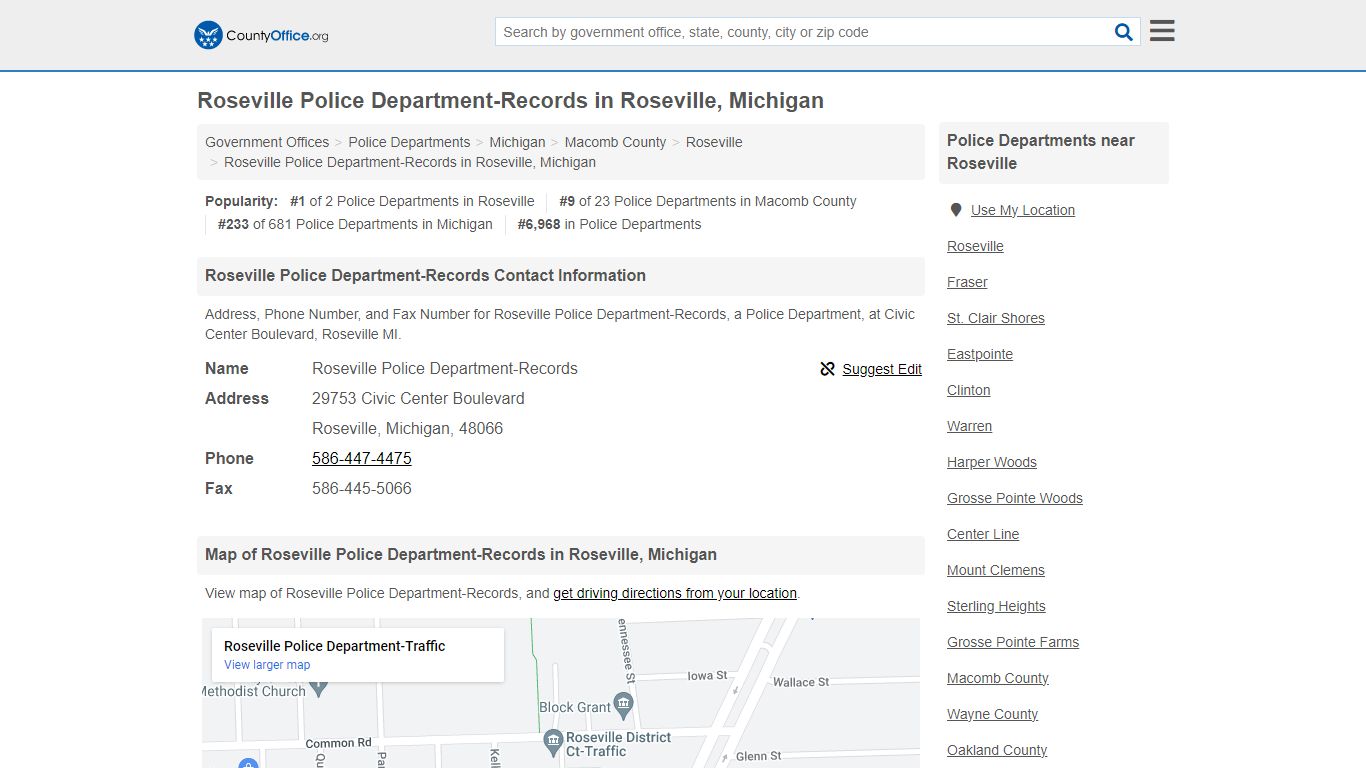This screenshot has height=768, width=1366.
Task: Click the search magnifier icon
Action: pyautogui.click(x=1123, y=32)
